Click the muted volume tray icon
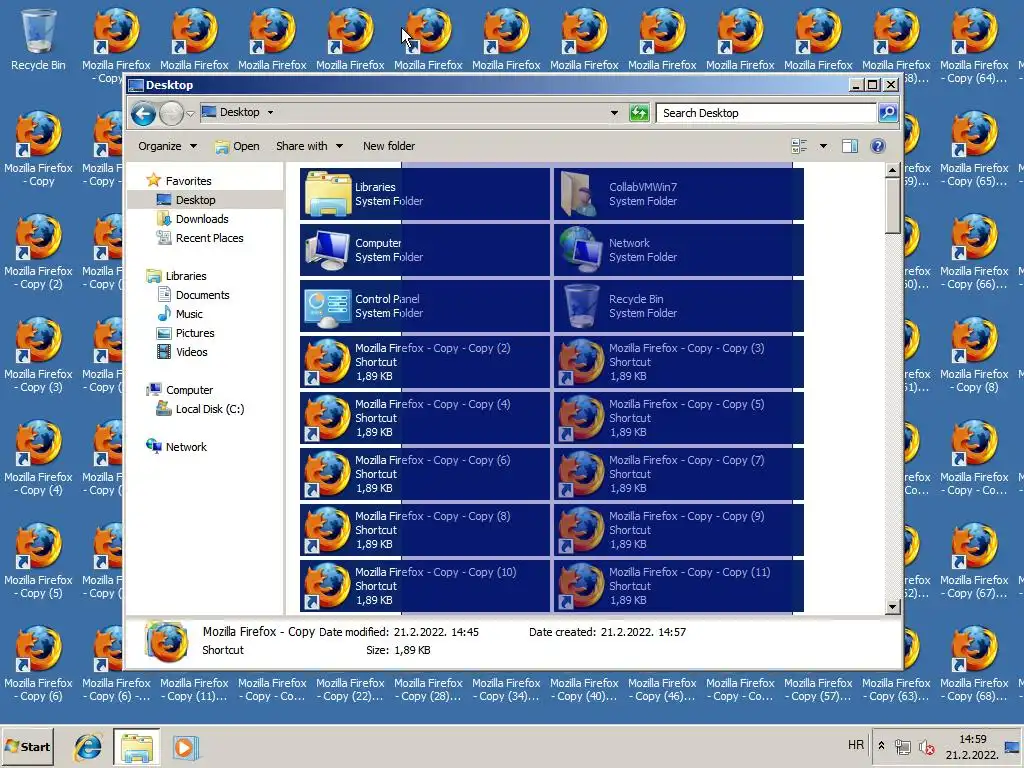The image size is (1024, 768). [x=926, y=747]
